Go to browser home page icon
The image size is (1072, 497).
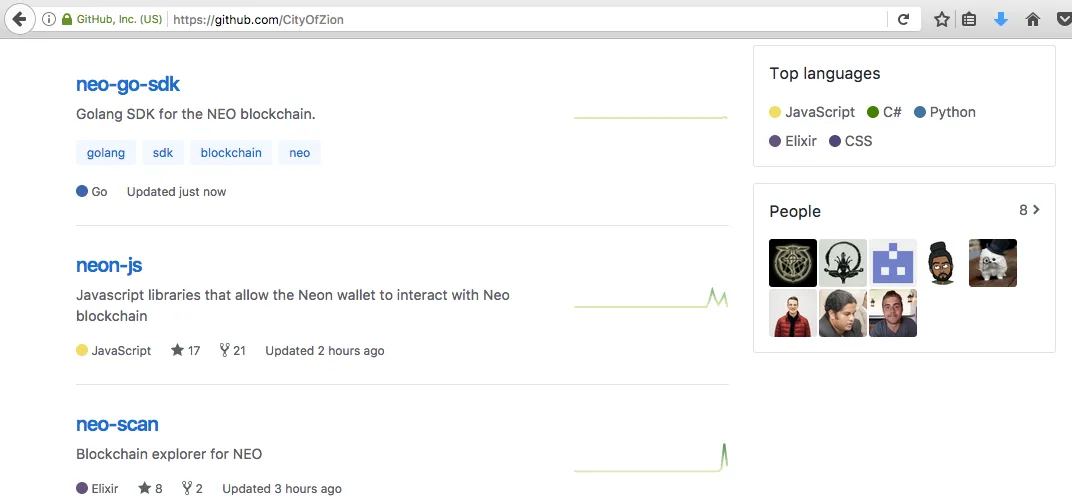(1033, 19)
